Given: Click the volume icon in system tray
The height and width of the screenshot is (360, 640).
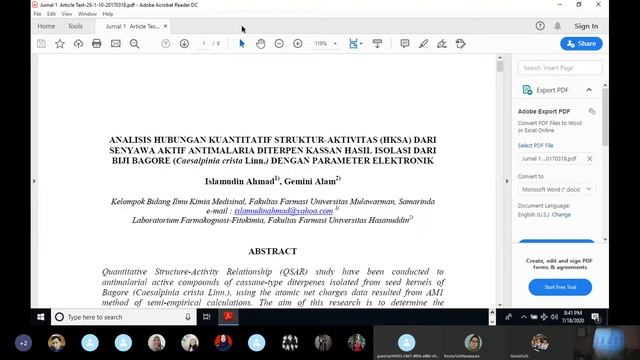Looking at the screenshot, I should 554,317.
